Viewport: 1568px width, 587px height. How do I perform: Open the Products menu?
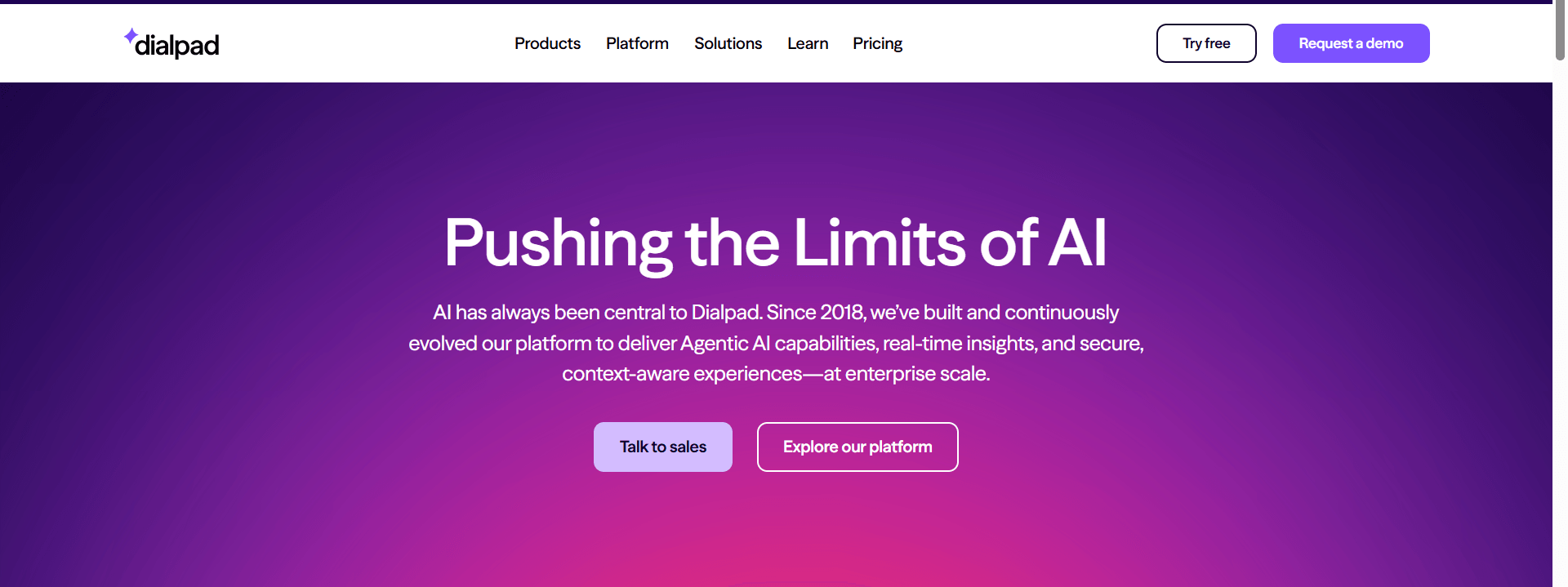click(547, 43)
